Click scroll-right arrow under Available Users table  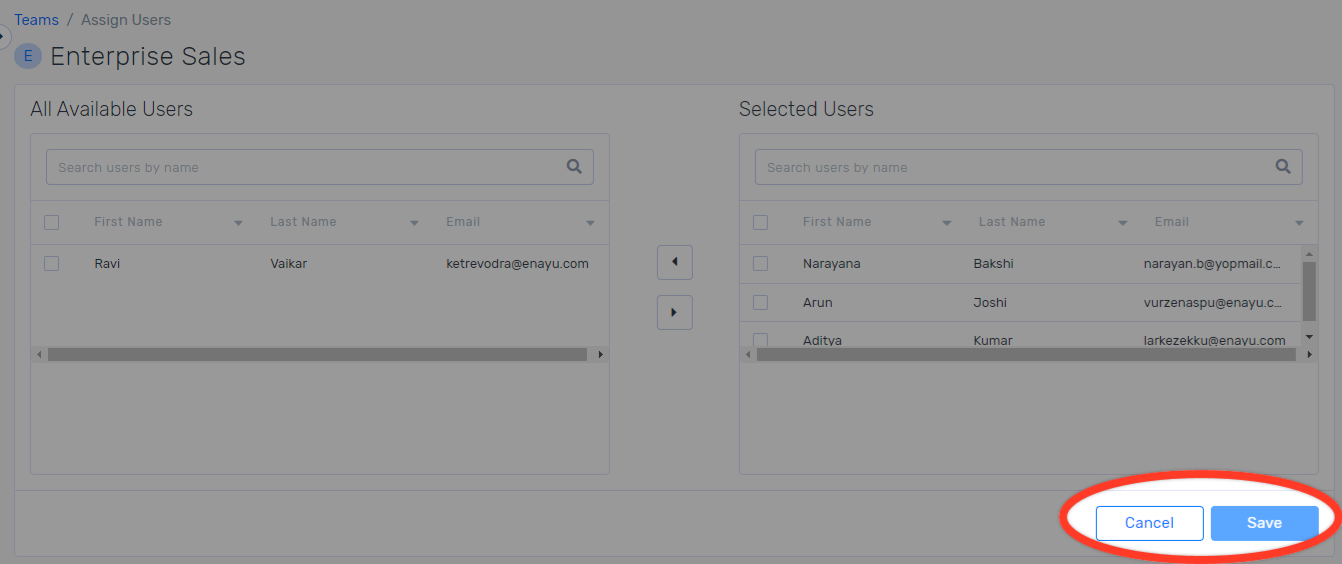tap(600, 354)
